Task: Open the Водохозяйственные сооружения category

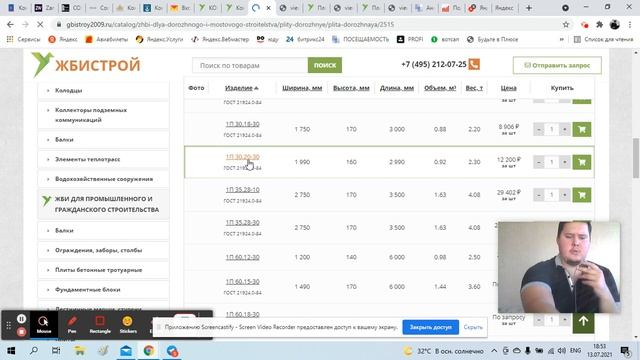Action: 103,179
